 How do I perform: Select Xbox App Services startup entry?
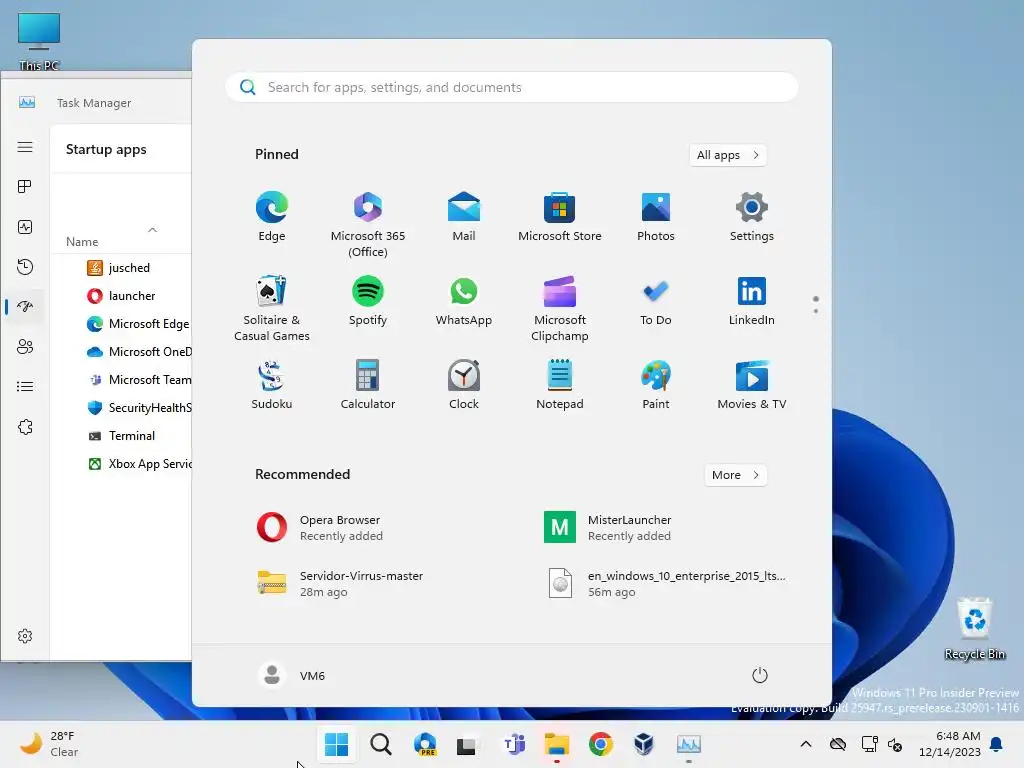coord(123,464)
